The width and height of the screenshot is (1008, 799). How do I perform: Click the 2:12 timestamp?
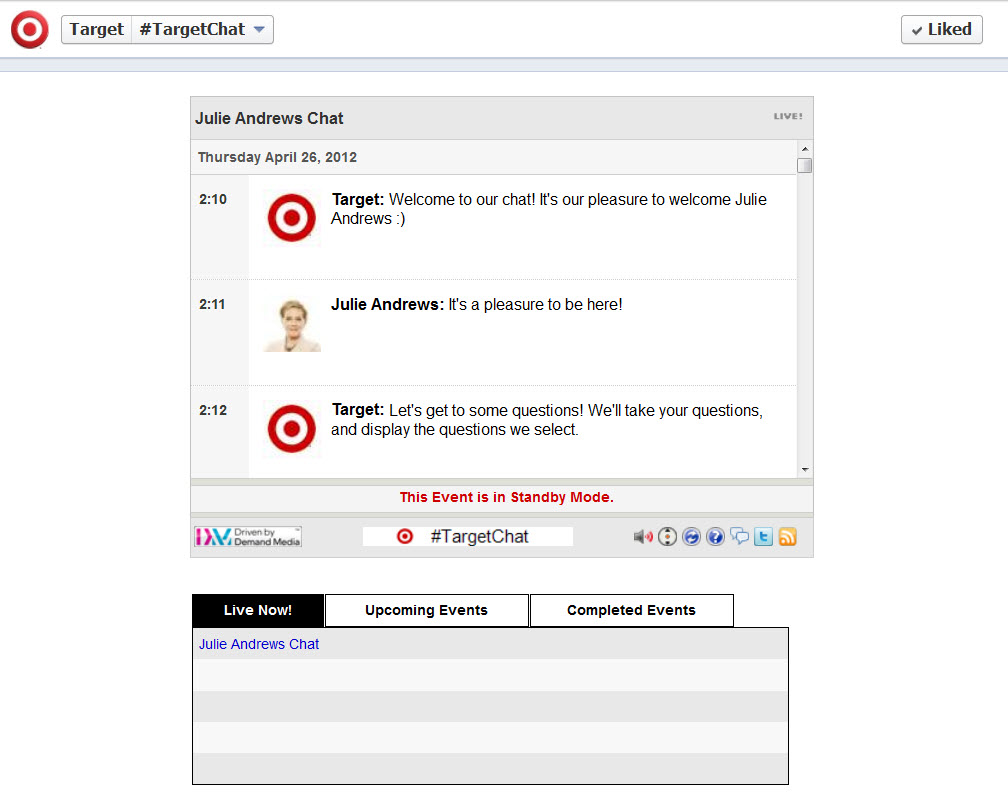click(213, 410)
